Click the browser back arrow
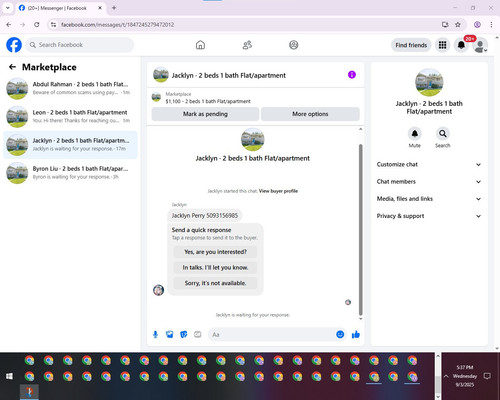 tap(9, 25)
